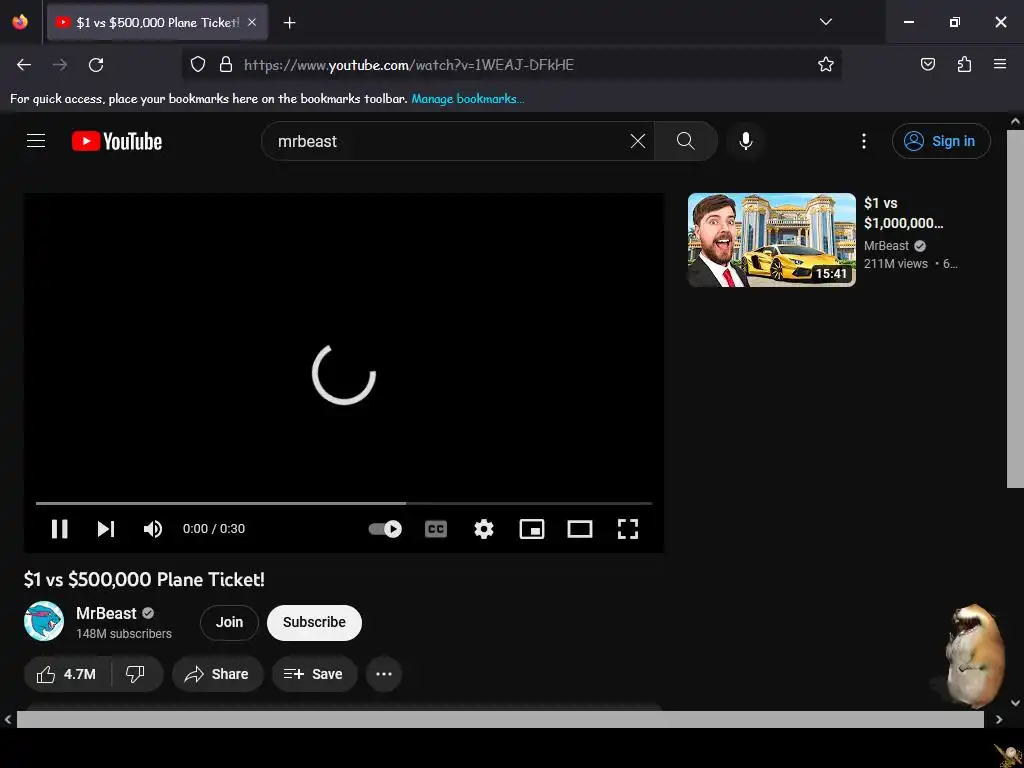Open the MrBeast channel name link
The image size is (1024, 768).
click(106, 613)
